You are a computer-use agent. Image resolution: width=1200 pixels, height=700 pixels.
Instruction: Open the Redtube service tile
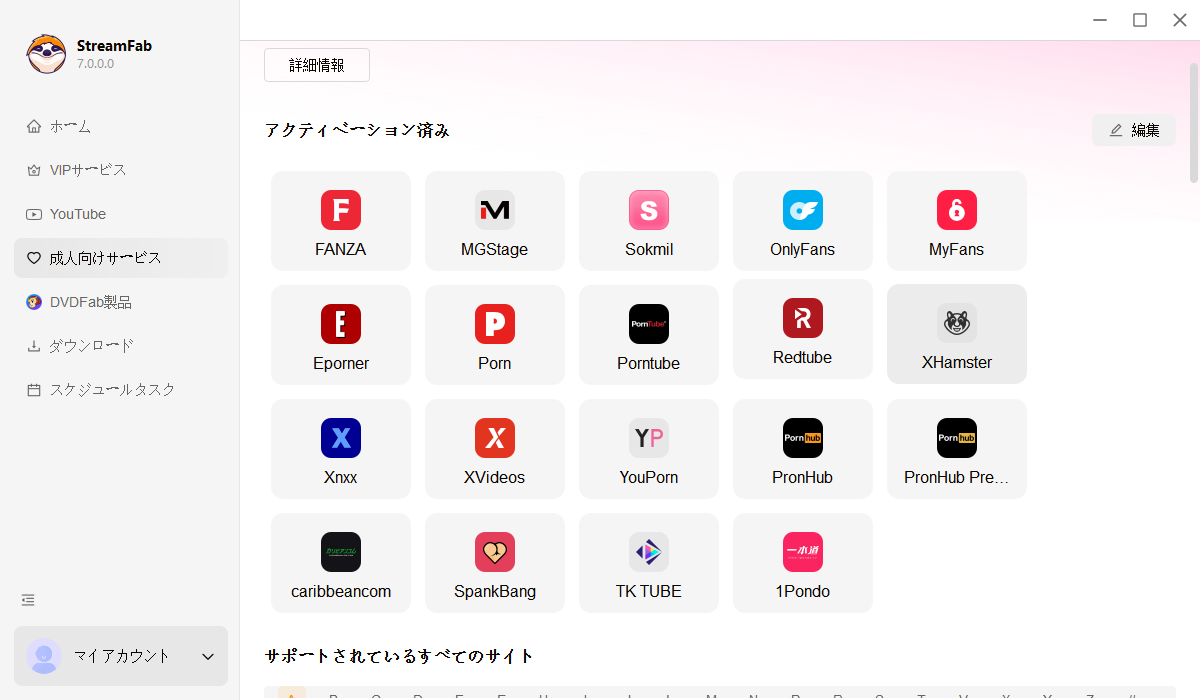coord(802,334)
